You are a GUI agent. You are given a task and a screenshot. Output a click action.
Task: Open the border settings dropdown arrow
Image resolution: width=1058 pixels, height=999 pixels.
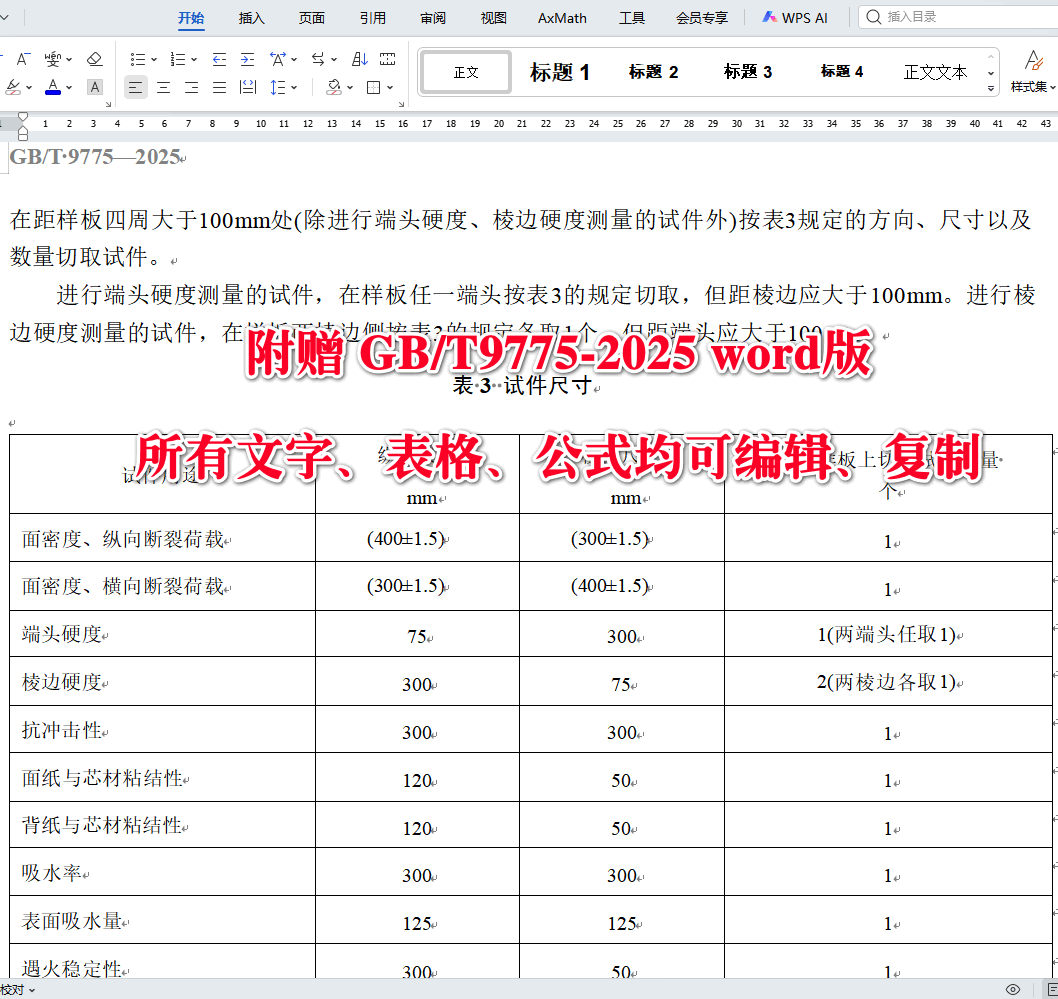pyautogui.click(x=390, y=88)
